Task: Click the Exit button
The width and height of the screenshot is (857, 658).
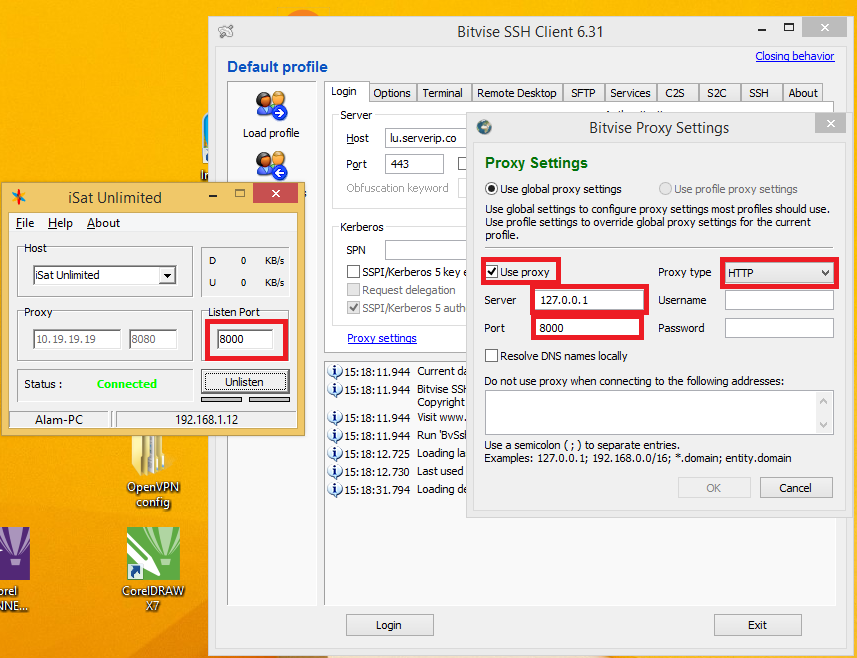Action: (x=757, y=625)
